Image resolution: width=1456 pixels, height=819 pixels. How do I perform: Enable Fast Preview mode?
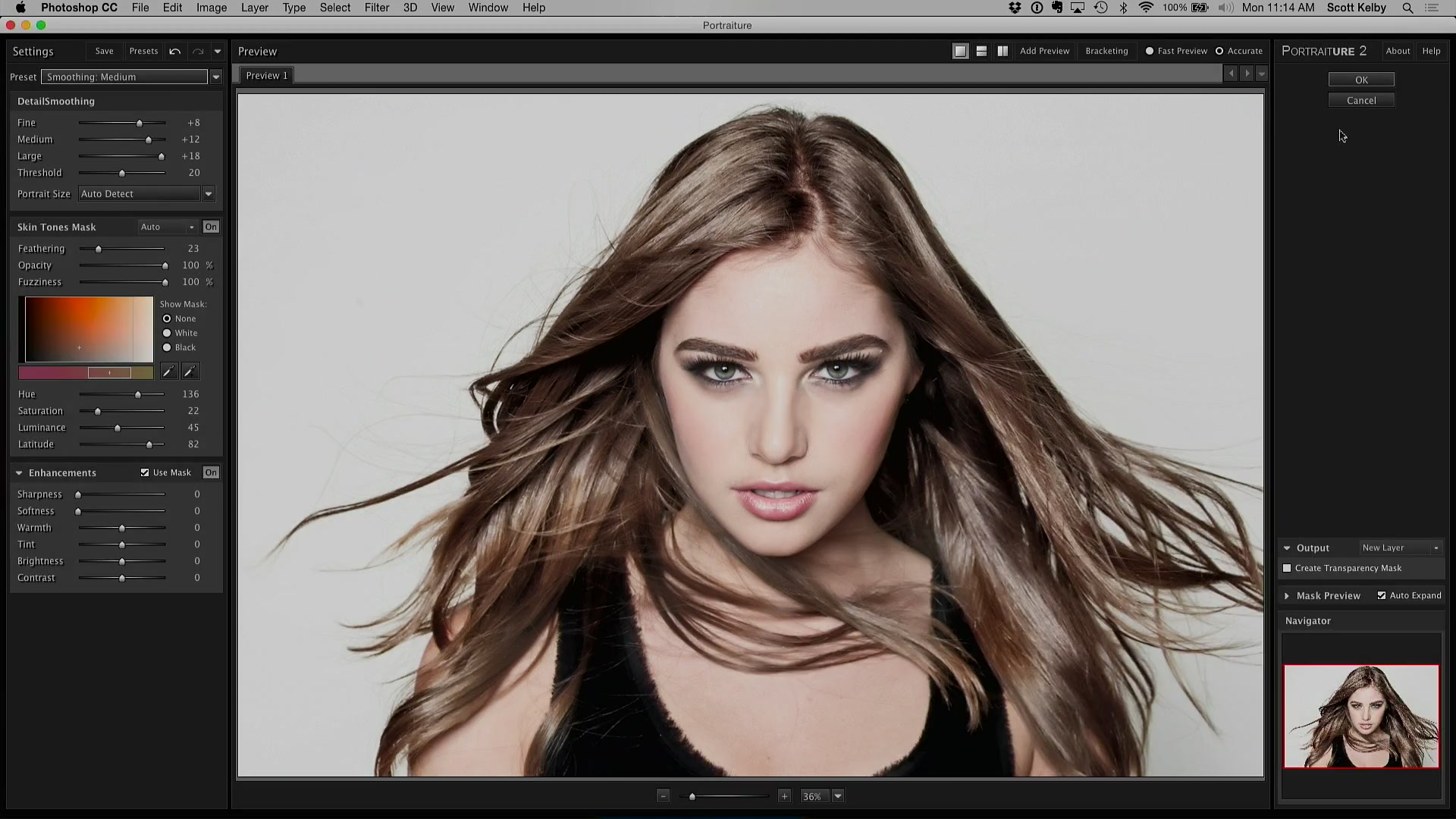tap(1150, 51)
